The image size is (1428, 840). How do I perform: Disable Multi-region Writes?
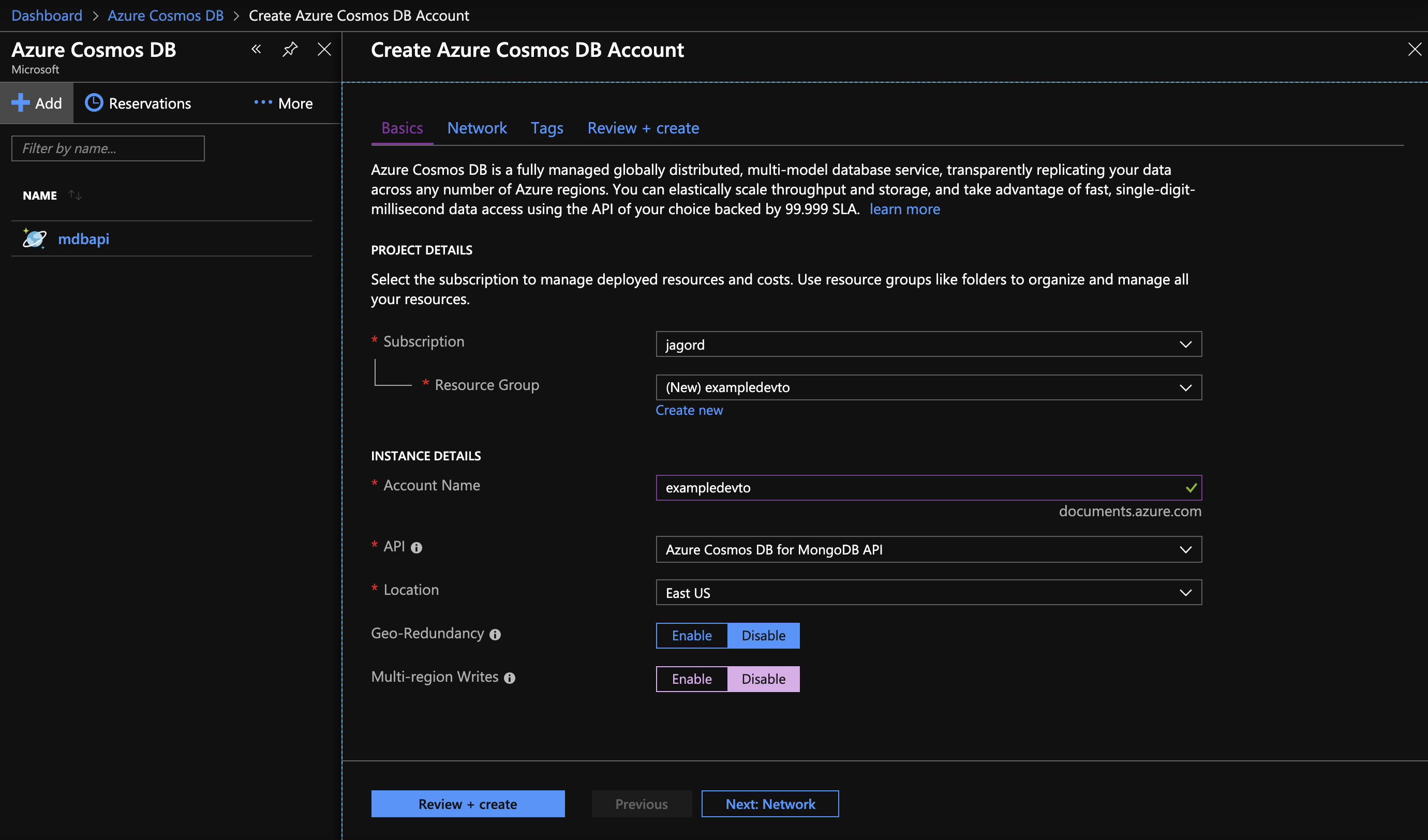point(763,679)
